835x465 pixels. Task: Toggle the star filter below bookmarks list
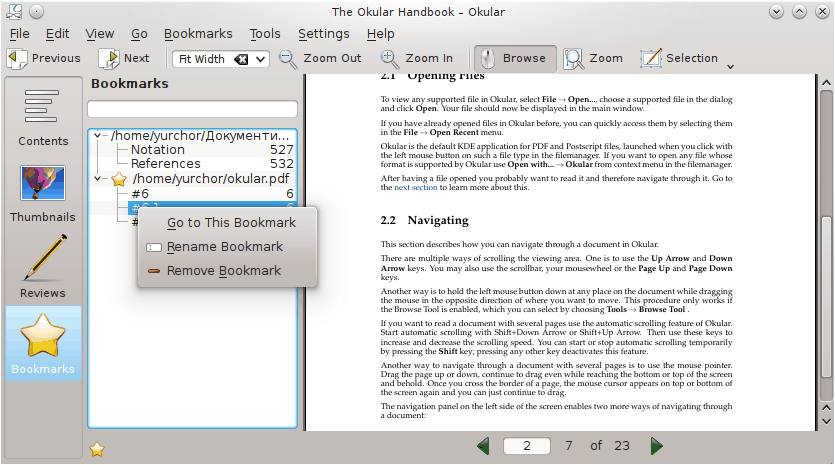click(x=97, y=449)
